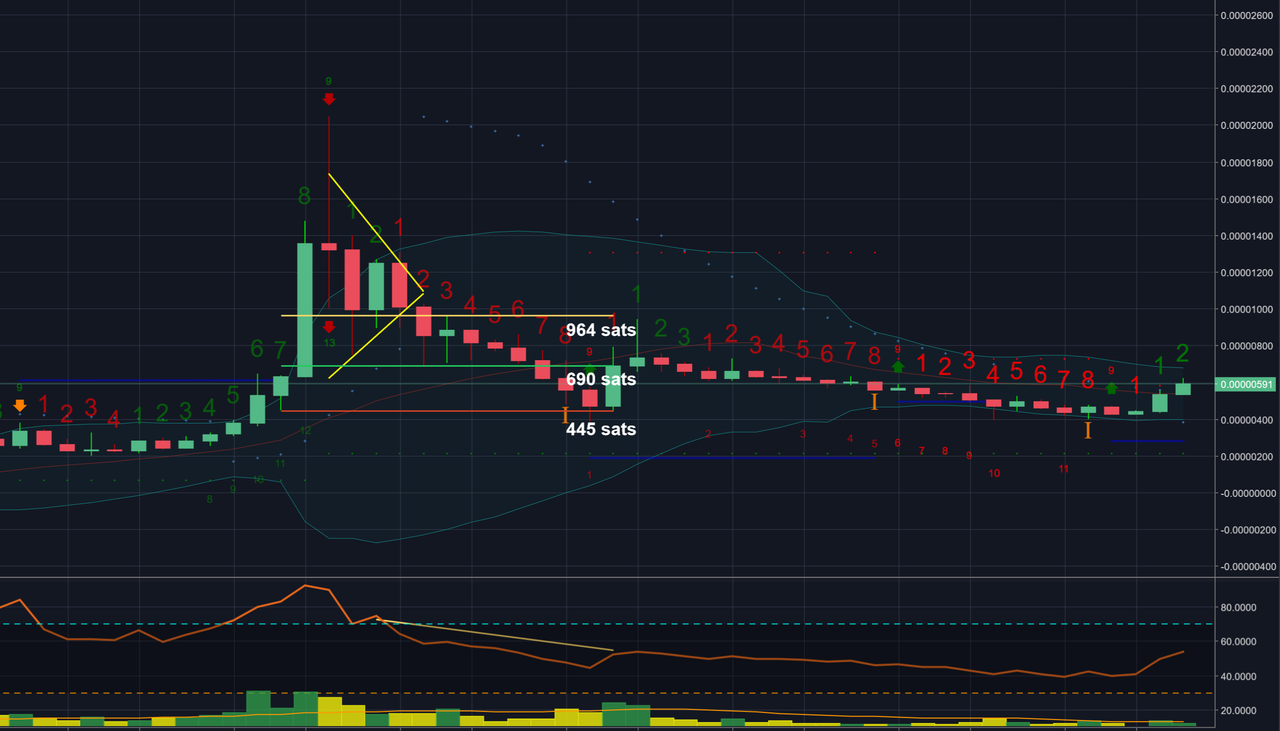Select the orange I marker beside 445 sats
1280x731 pixels.
click(566, 414)
